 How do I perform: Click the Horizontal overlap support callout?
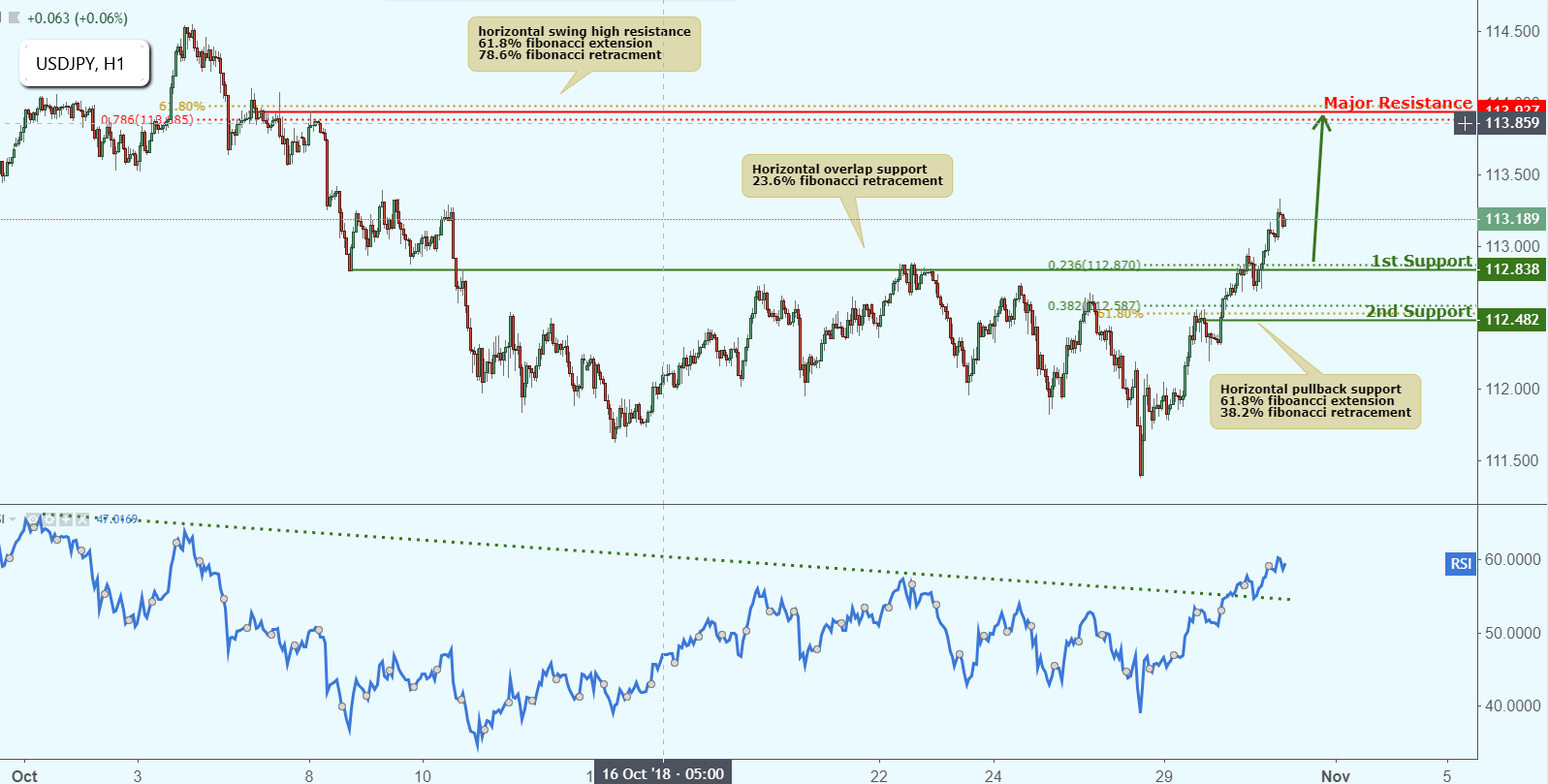point(847,175)
